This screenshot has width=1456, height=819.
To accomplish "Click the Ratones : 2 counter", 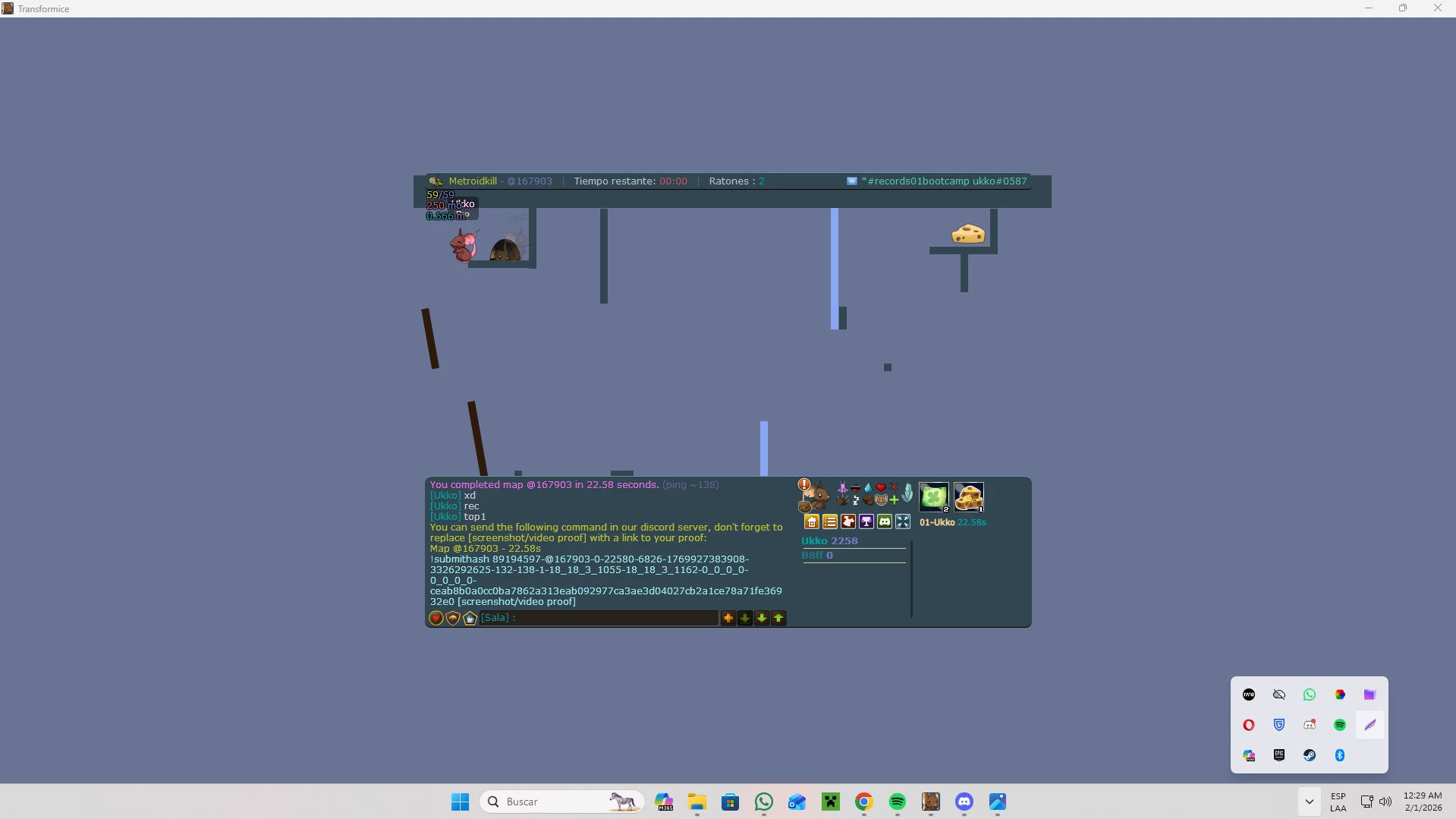I will pos(737,181).
